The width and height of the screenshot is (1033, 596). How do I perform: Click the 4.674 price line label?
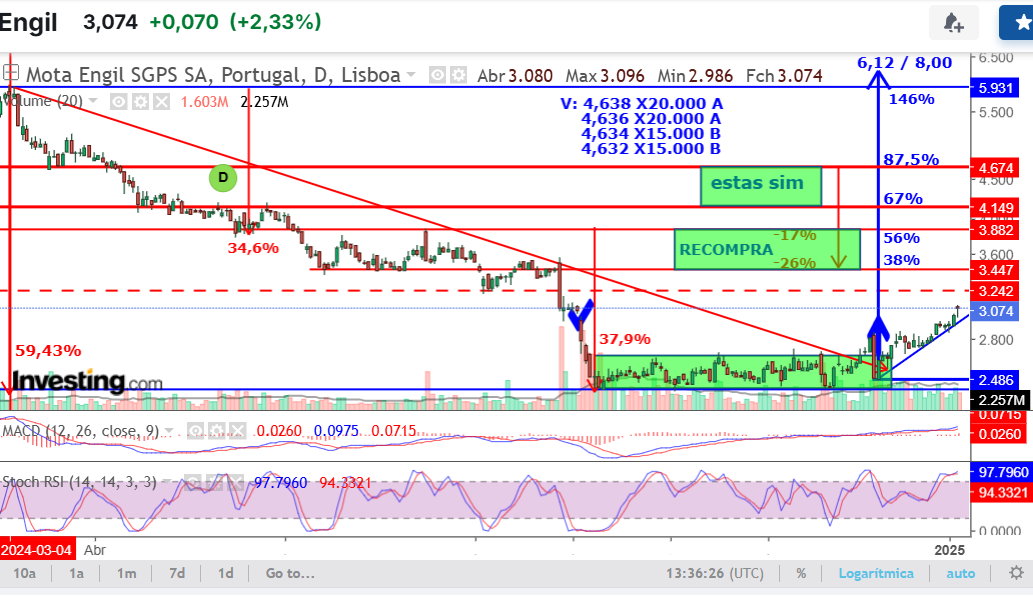[995, 169]
